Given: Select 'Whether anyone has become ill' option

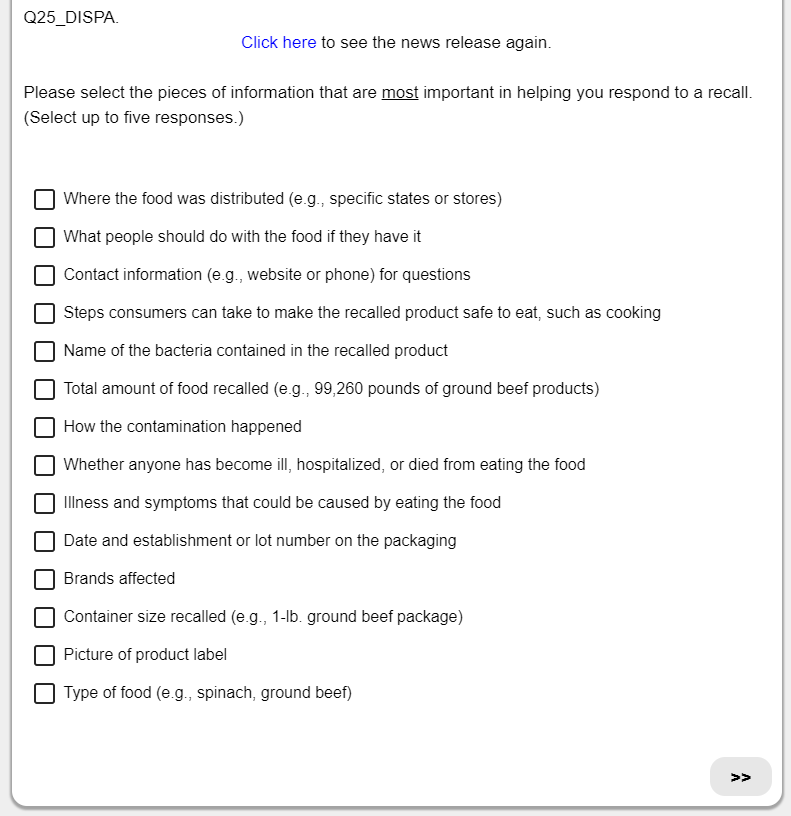Looking at the screenshot, I should (45, 465).
